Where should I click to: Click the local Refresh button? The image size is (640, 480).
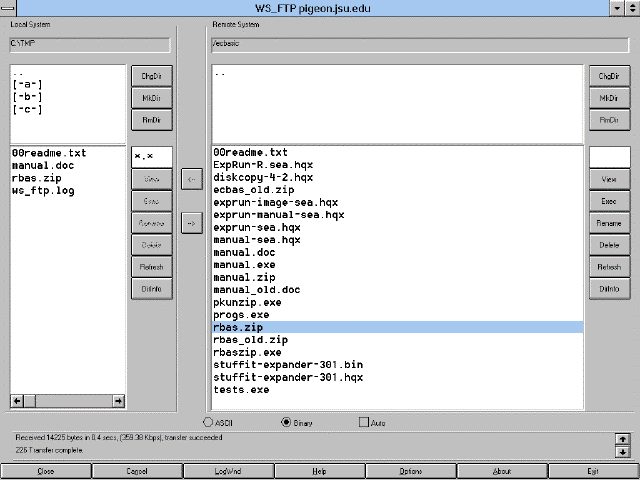point(152,267)
